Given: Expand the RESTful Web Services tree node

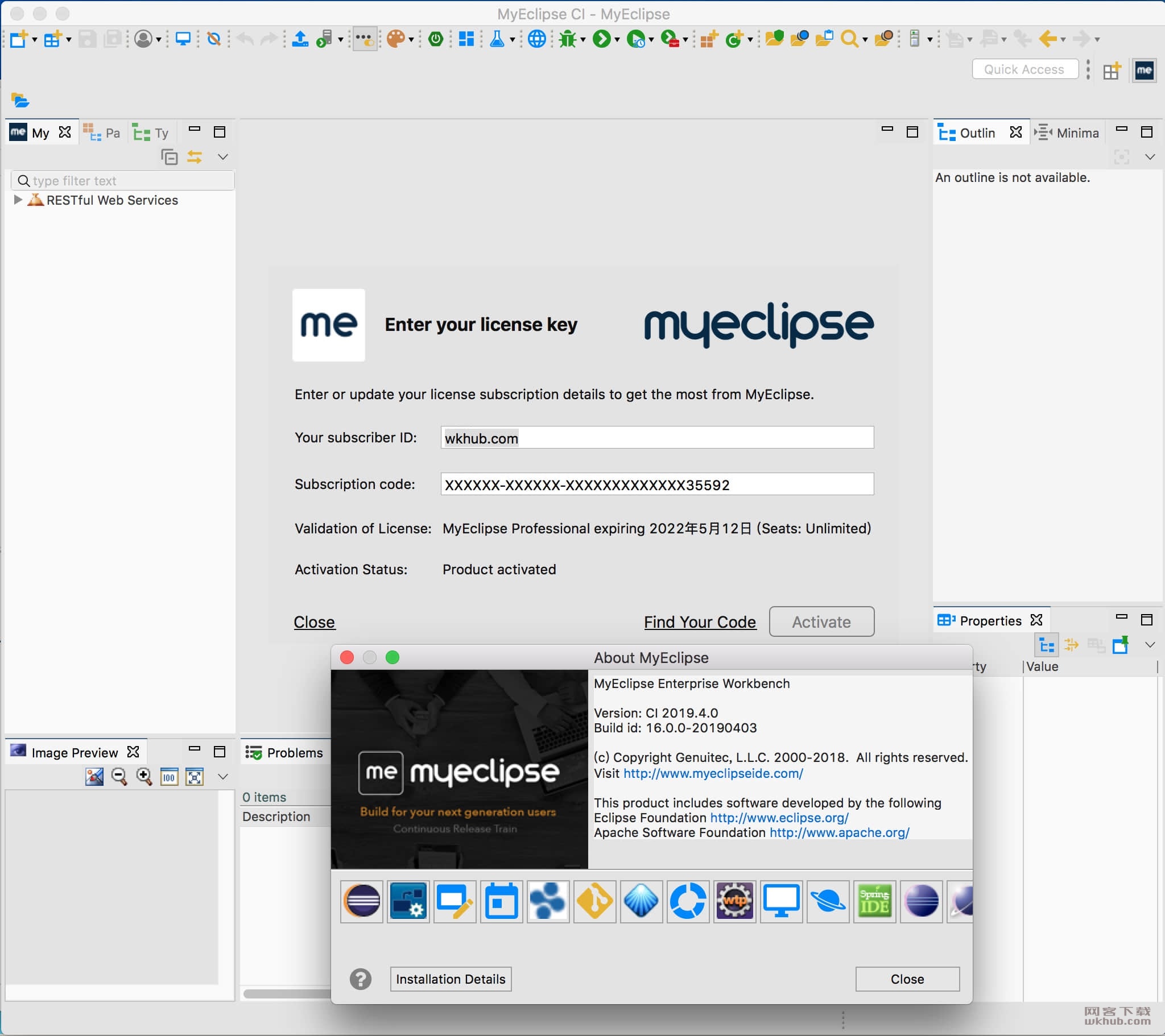Looking at the screenshot, I should pos(18,200).
